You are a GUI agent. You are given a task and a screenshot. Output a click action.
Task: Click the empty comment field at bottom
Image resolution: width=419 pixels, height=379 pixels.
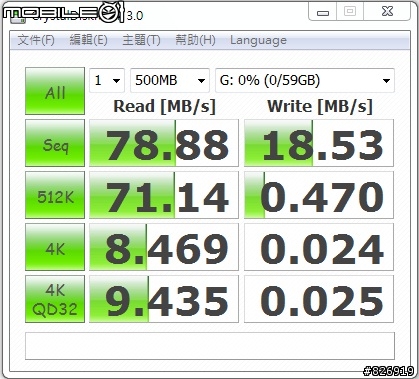210,346
